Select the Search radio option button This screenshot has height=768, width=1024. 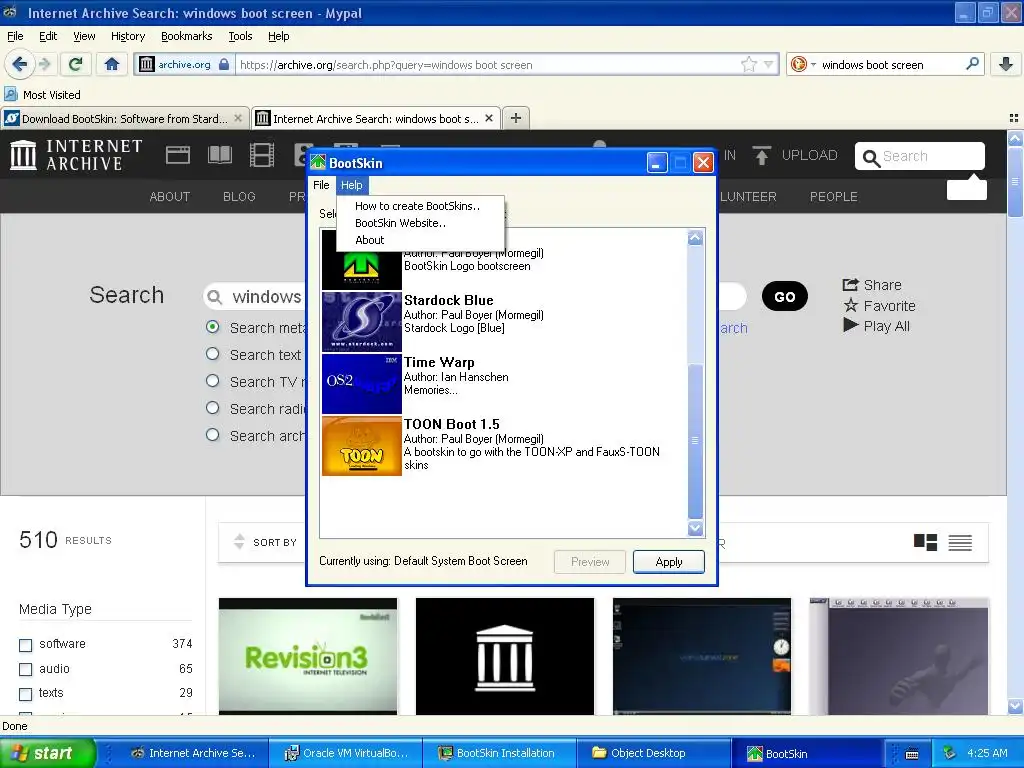coord(212,408)
